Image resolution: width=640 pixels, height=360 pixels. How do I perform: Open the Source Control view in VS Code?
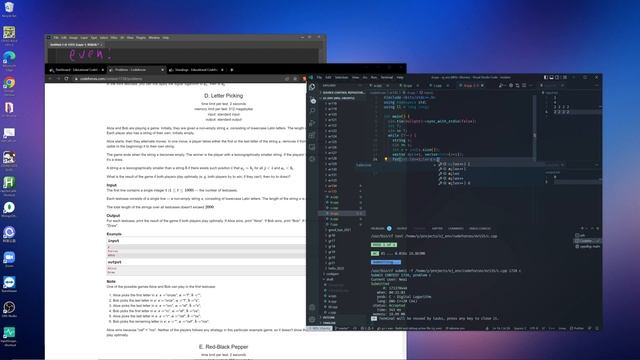coord(313,100)
